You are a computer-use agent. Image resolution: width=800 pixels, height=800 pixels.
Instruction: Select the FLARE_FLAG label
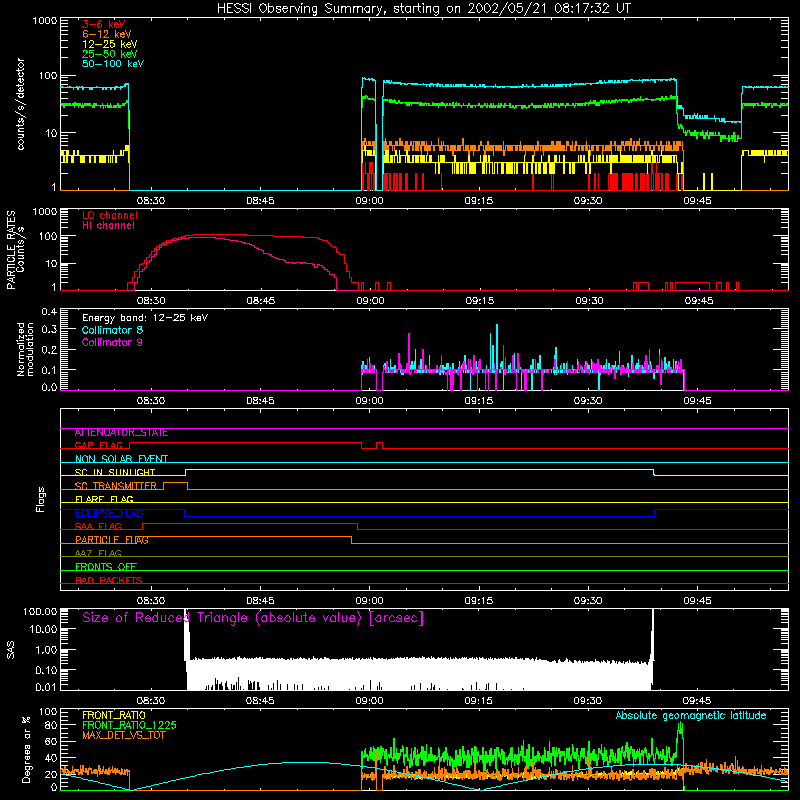104,499
